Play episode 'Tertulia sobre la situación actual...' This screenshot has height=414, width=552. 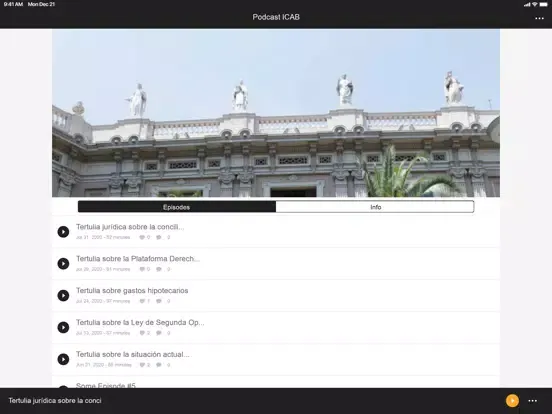63,359
